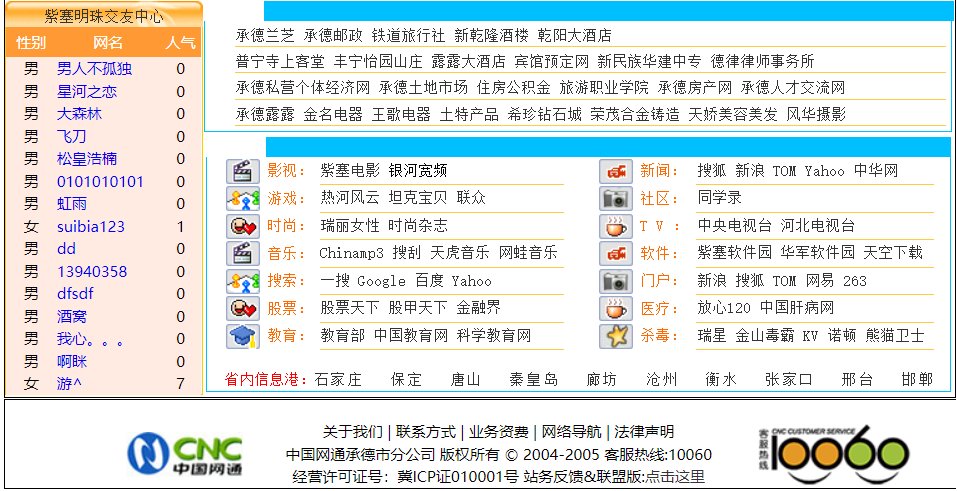Open 风华摄影 link
The image size is (957, 491).
point(816,114)
